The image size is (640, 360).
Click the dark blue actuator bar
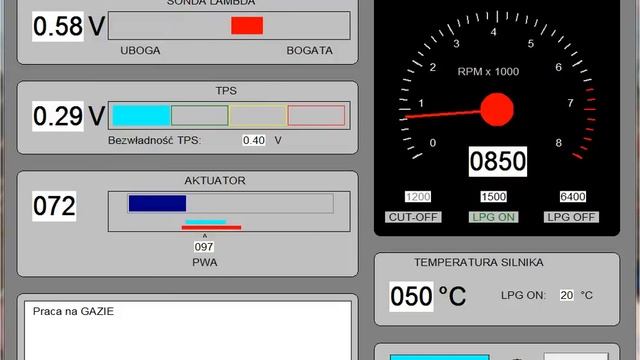point(157,203)
